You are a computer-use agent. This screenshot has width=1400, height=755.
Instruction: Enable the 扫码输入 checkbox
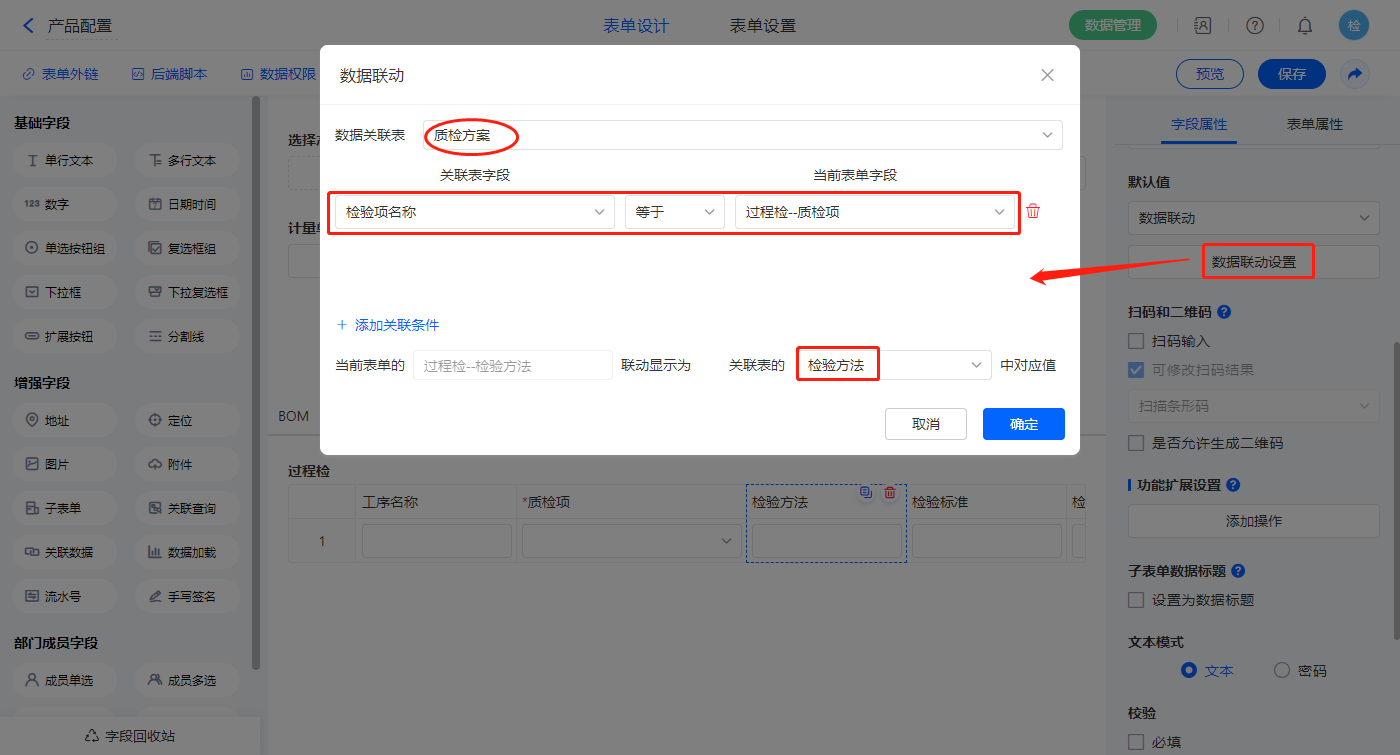pyautogui.click(x=1136, y=341)
